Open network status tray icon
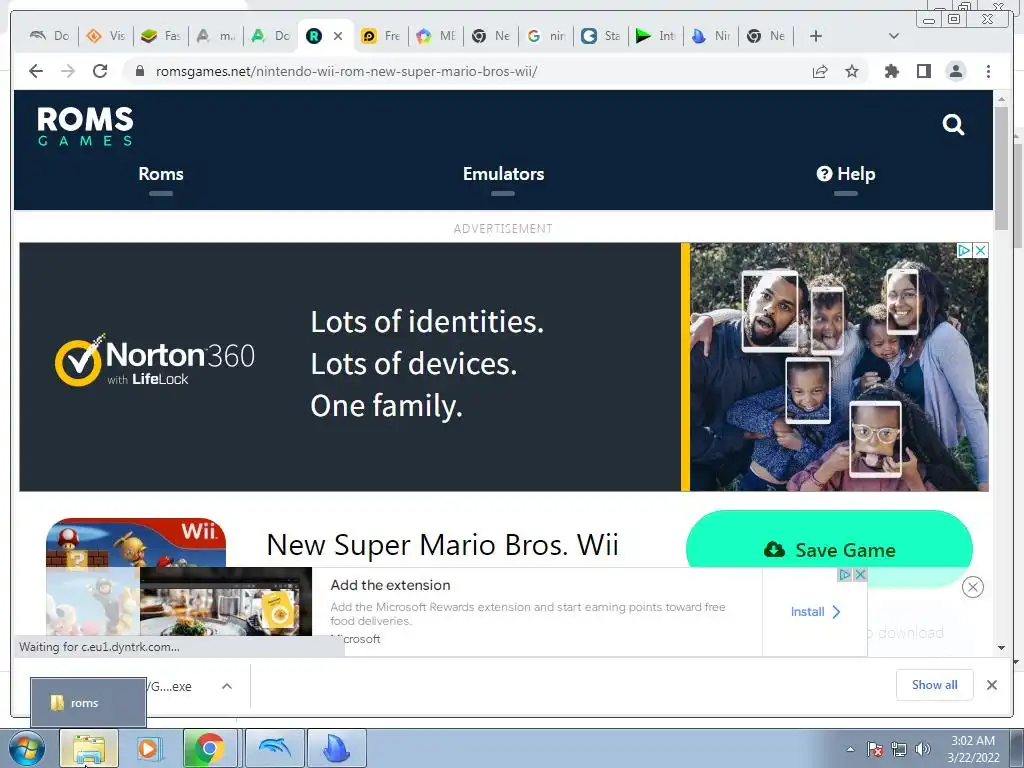 pos(899,749)
